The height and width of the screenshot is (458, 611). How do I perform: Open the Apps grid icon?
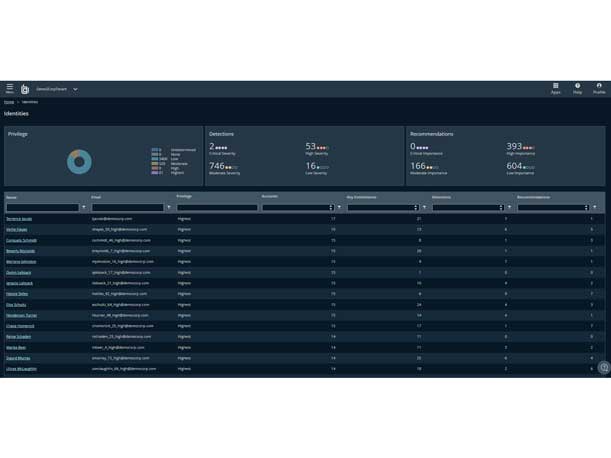(556, 88)
